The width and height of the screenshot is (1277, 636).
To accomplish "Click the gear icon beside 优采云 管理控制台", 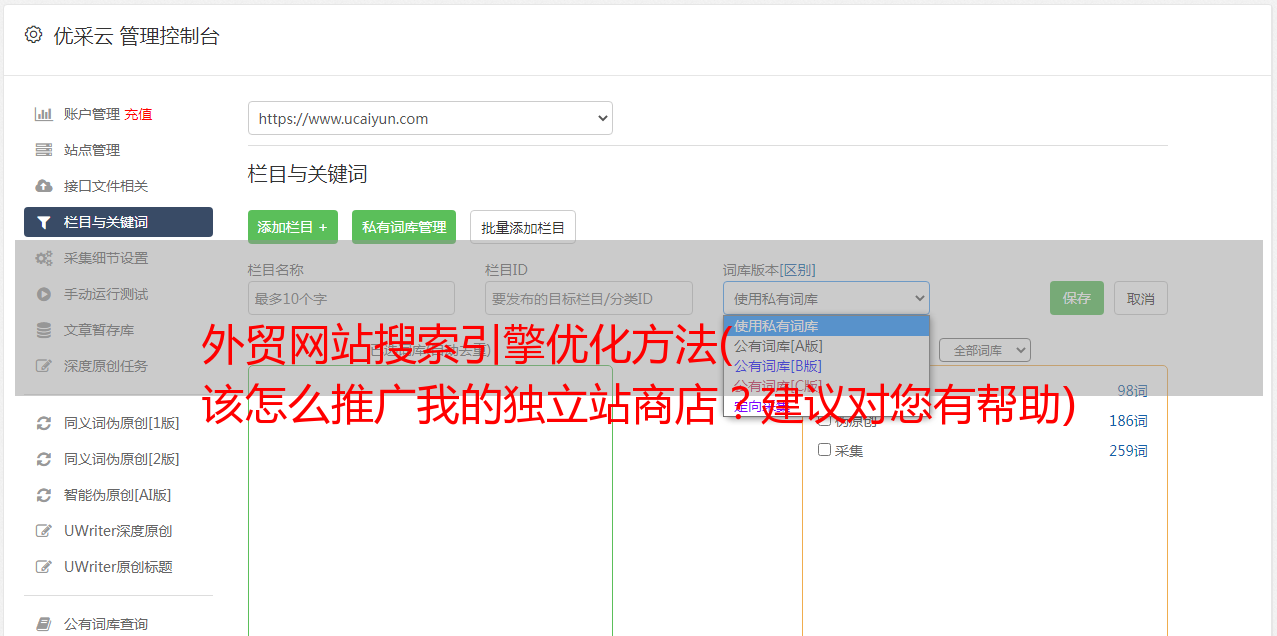I will pyautogui.click(x=33, y=35).
